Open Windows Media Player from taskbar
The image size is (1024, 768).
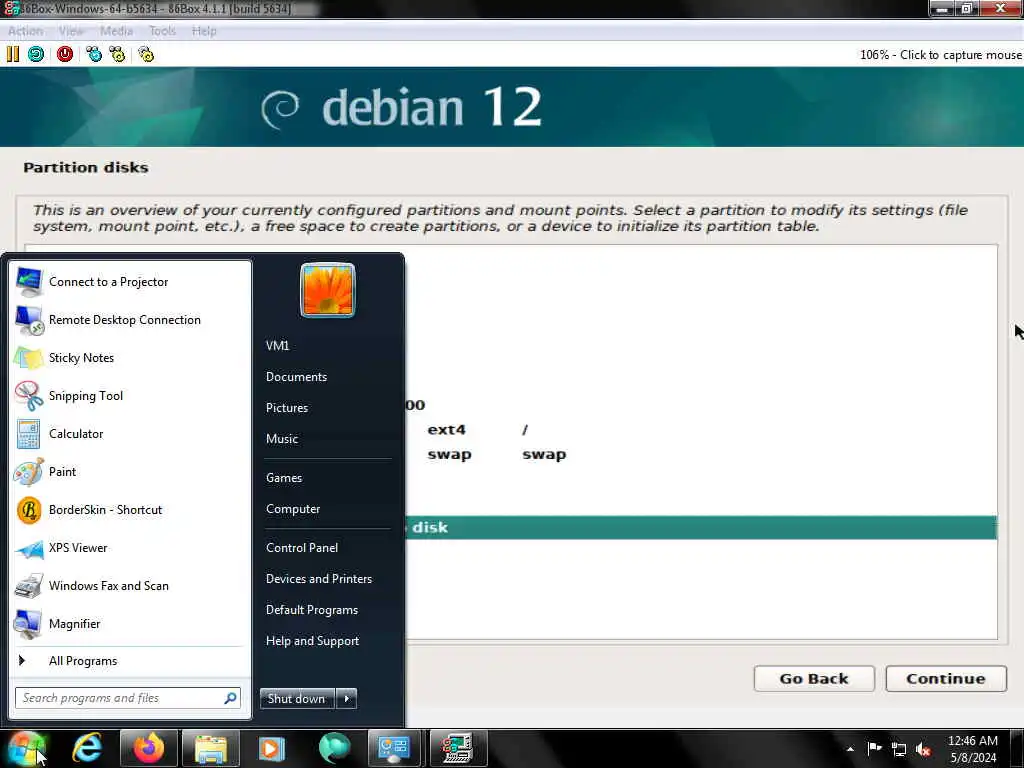272,748
